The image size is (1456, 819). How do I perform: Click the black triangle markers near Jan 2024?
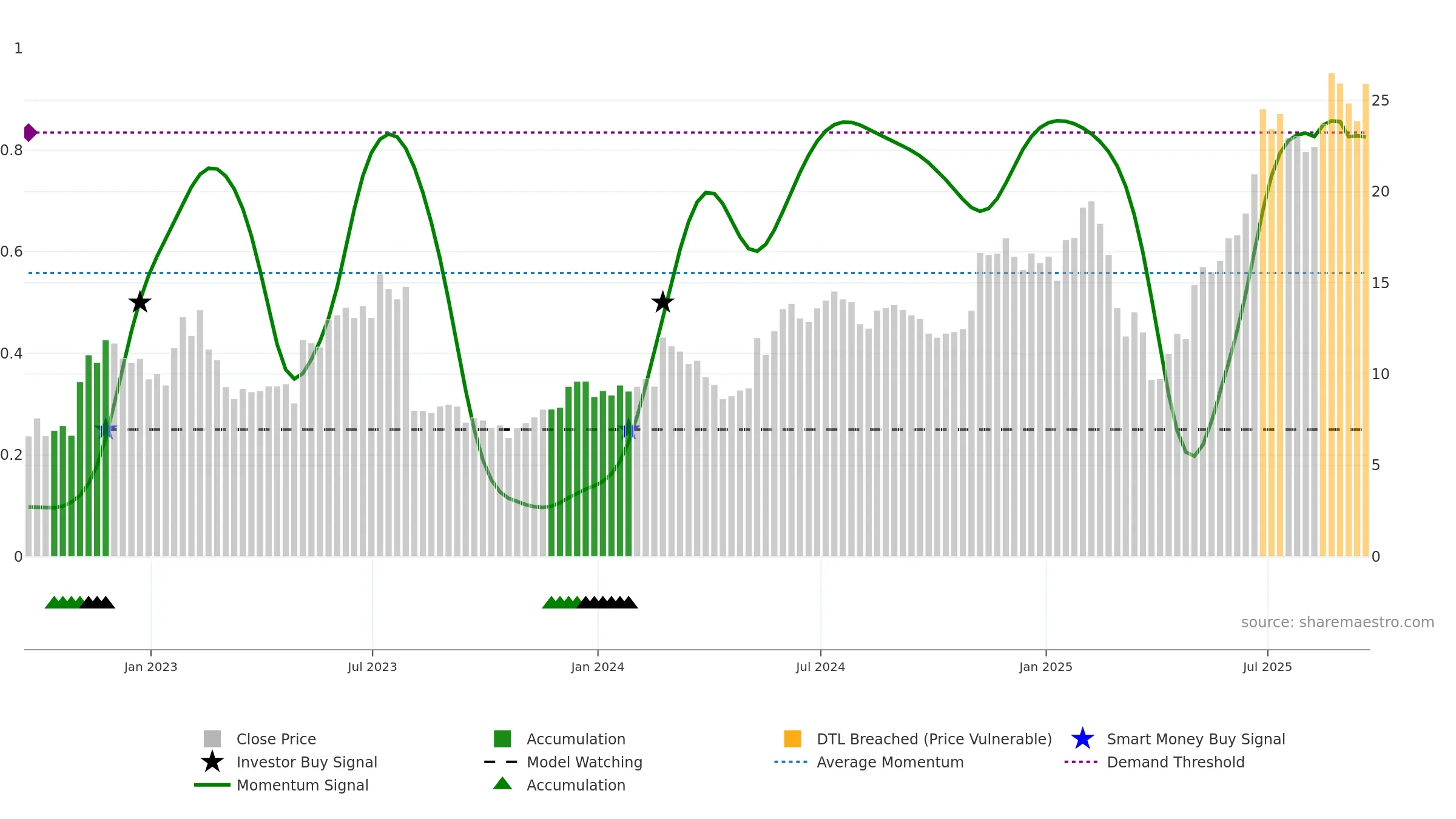click(x=607, y=602)
